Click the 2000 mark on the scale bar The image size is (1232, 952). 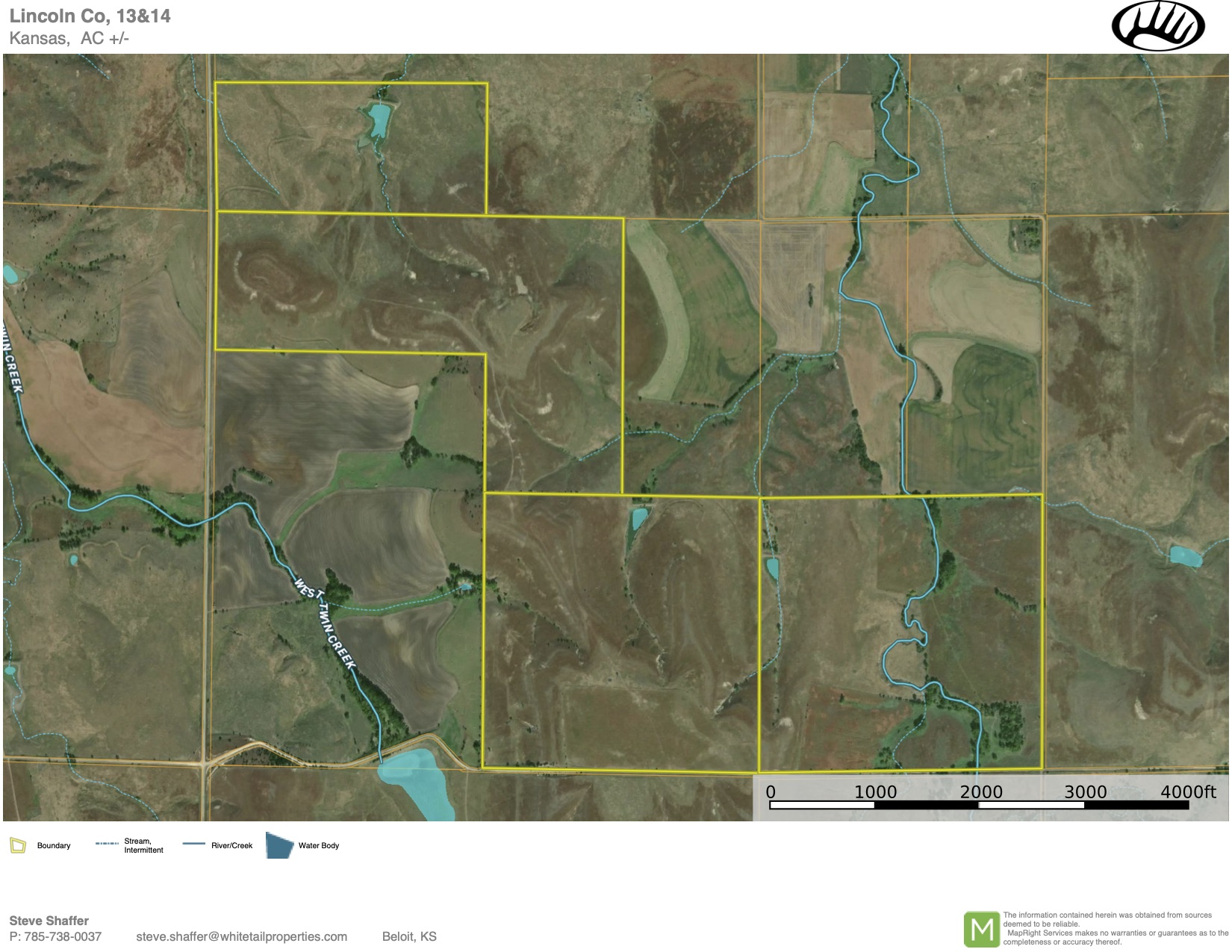click(x=980, y=791)
